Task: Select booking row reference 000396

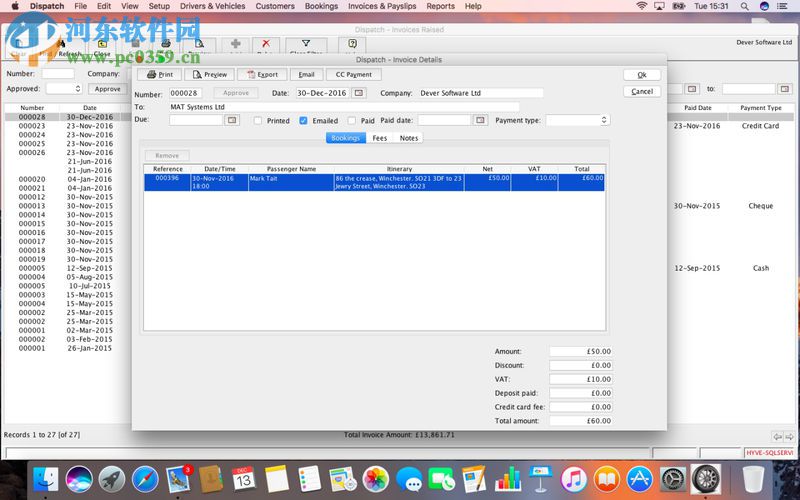Action: pos(374,182)
